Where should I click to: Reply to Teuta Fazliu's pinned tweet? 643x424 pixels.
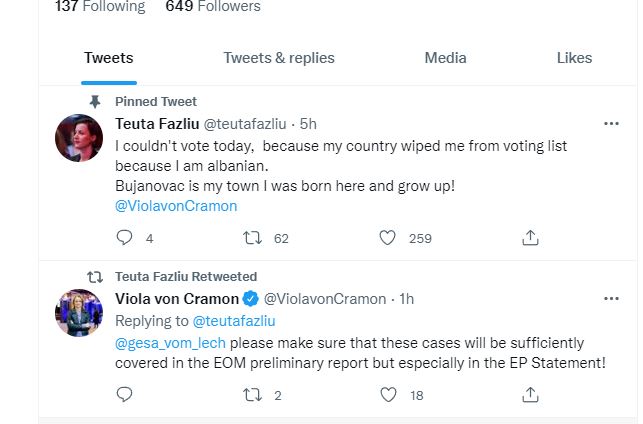(124, 238)
